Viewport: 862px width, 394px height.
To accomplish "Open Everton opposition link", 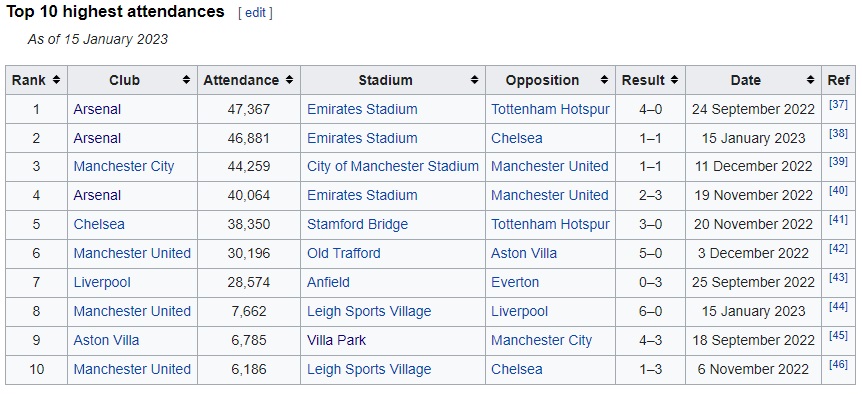I will (515, 282).
